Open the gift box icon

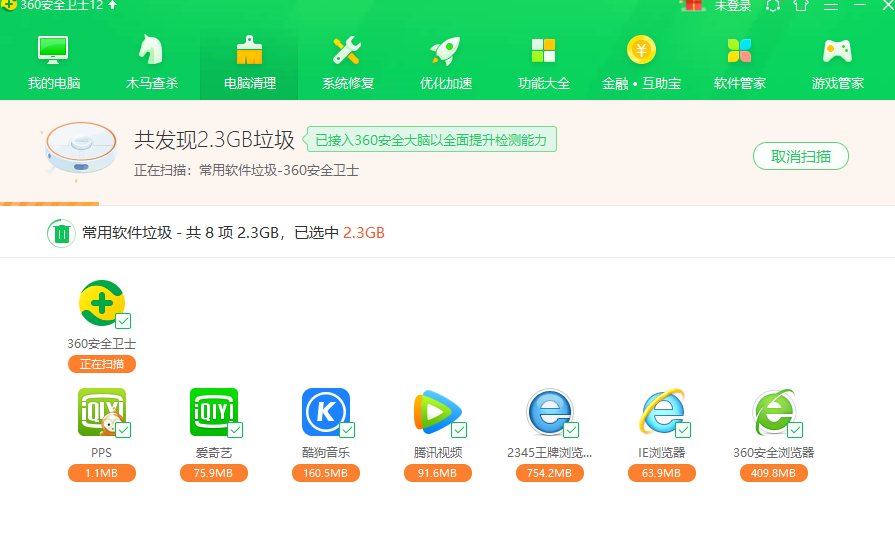tap(692, 5)
